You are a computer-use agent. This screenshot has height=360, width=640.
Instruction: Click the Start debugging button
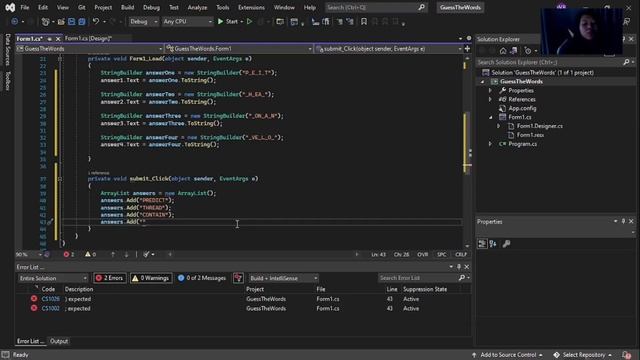click(x=228, y=21)
